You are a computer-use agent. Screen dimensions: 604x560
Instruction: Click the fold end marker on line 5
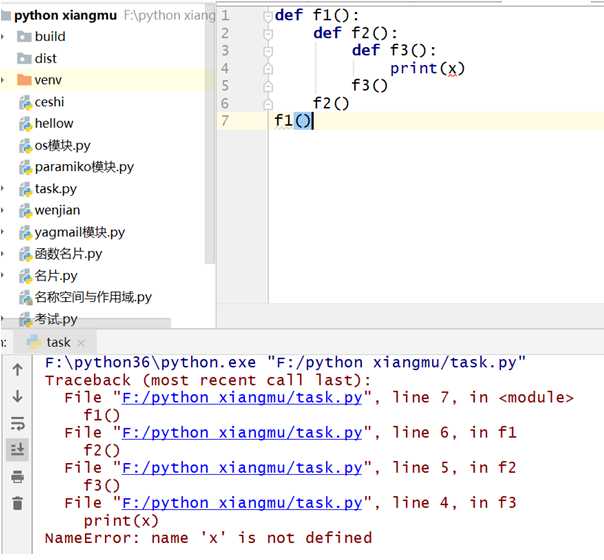point(268,86)
